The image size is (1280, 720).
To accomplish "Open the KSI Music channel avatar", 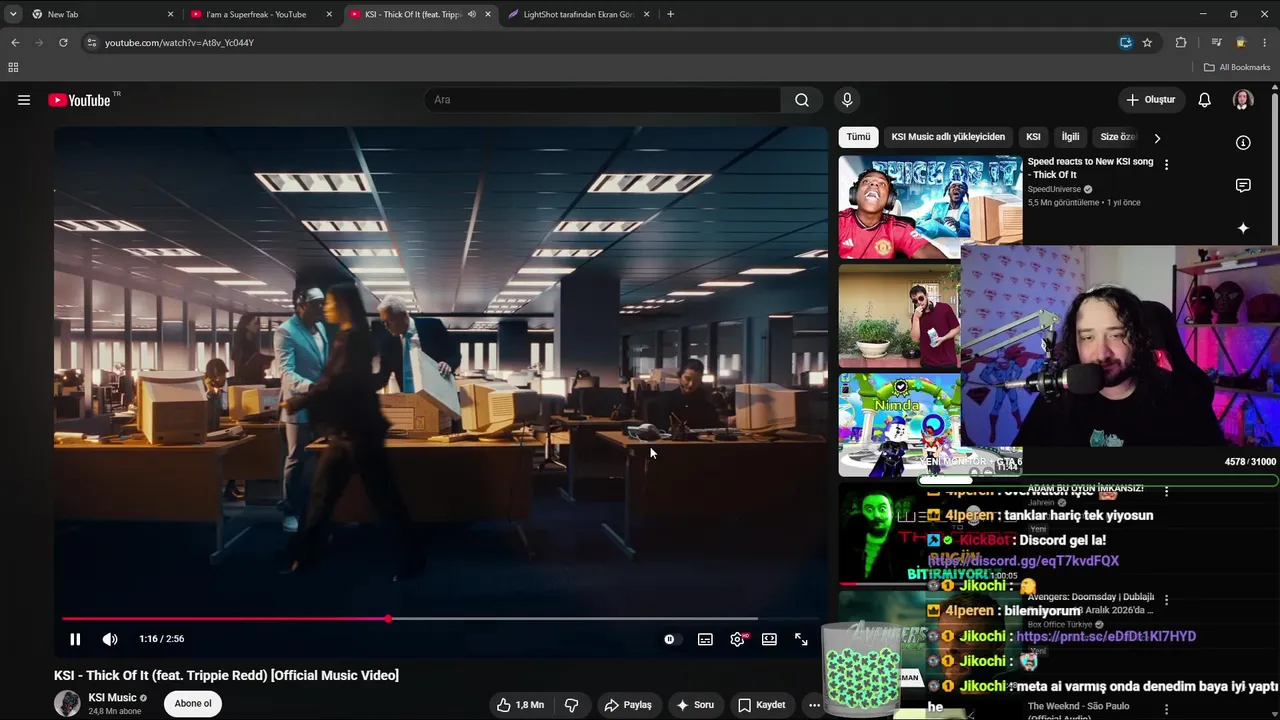I will pyautogui.click(x=67, y=704).
